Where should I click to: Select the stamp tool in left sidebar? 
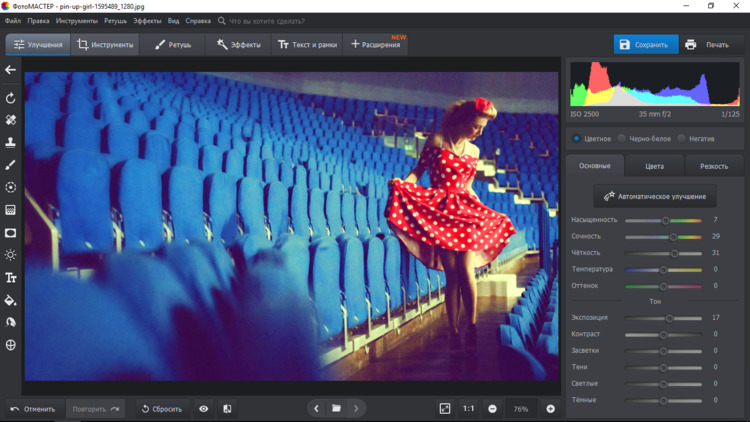pos(11,142)
